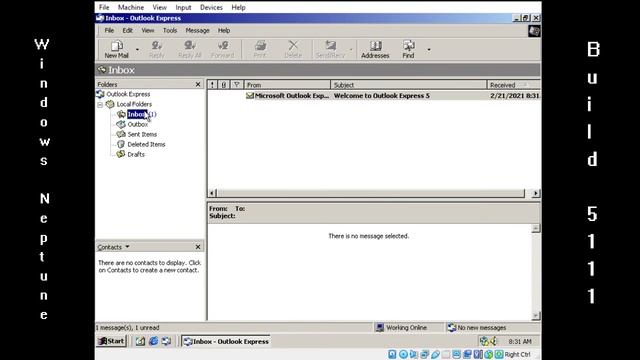640x360 pixels.
Task: Click the Delete toolbar button
Action: pos(293,49)
